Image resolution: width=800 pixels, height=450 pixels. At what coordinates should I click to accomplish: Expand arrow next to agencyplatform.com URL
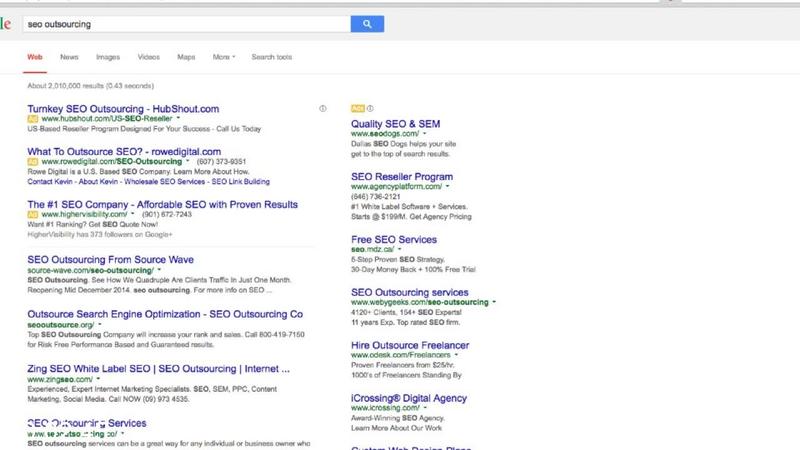click(x=447, y=187)
